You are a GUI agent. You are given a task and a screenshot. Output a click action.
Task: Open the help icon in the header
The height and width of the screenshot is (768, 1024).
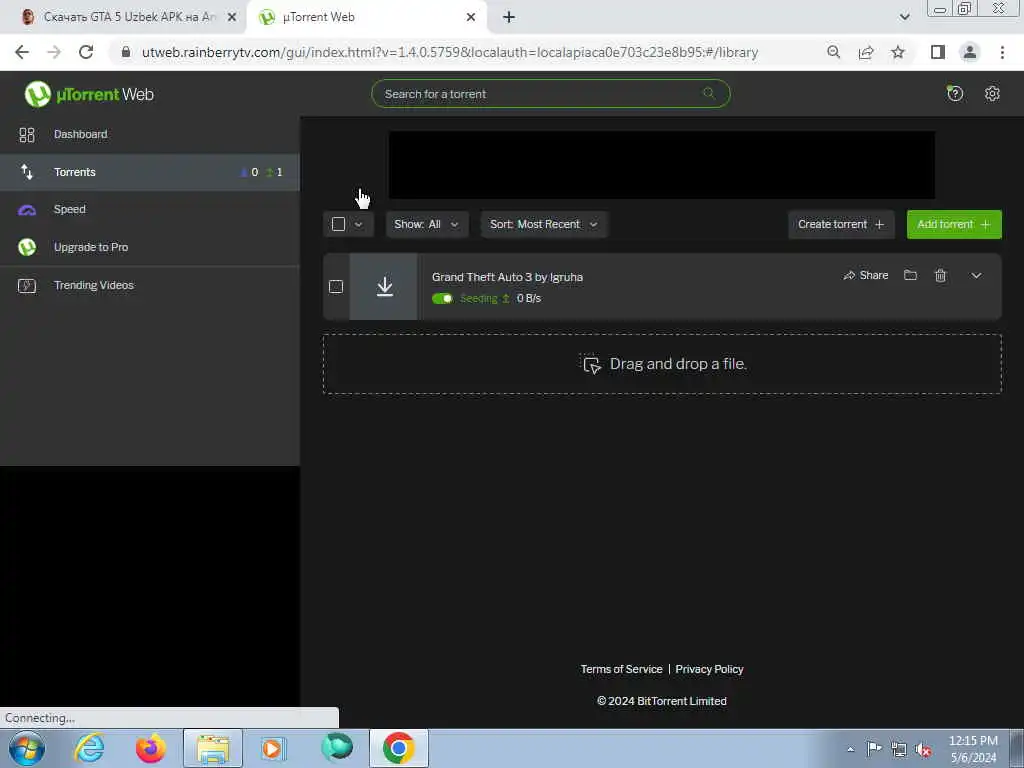[x=955, y=93]
